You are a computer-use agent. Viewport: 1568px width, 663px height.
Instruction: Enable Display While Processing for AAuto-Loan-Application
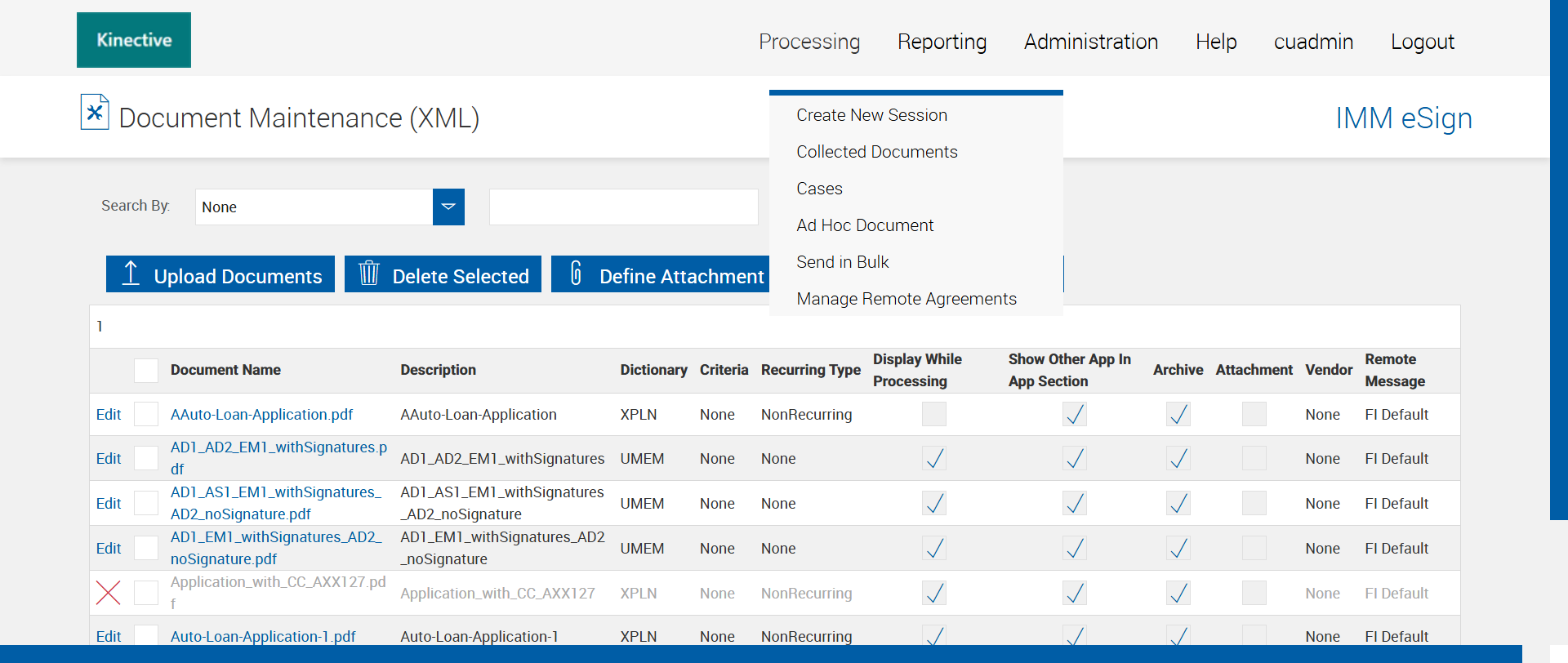[x=933, y=415]
